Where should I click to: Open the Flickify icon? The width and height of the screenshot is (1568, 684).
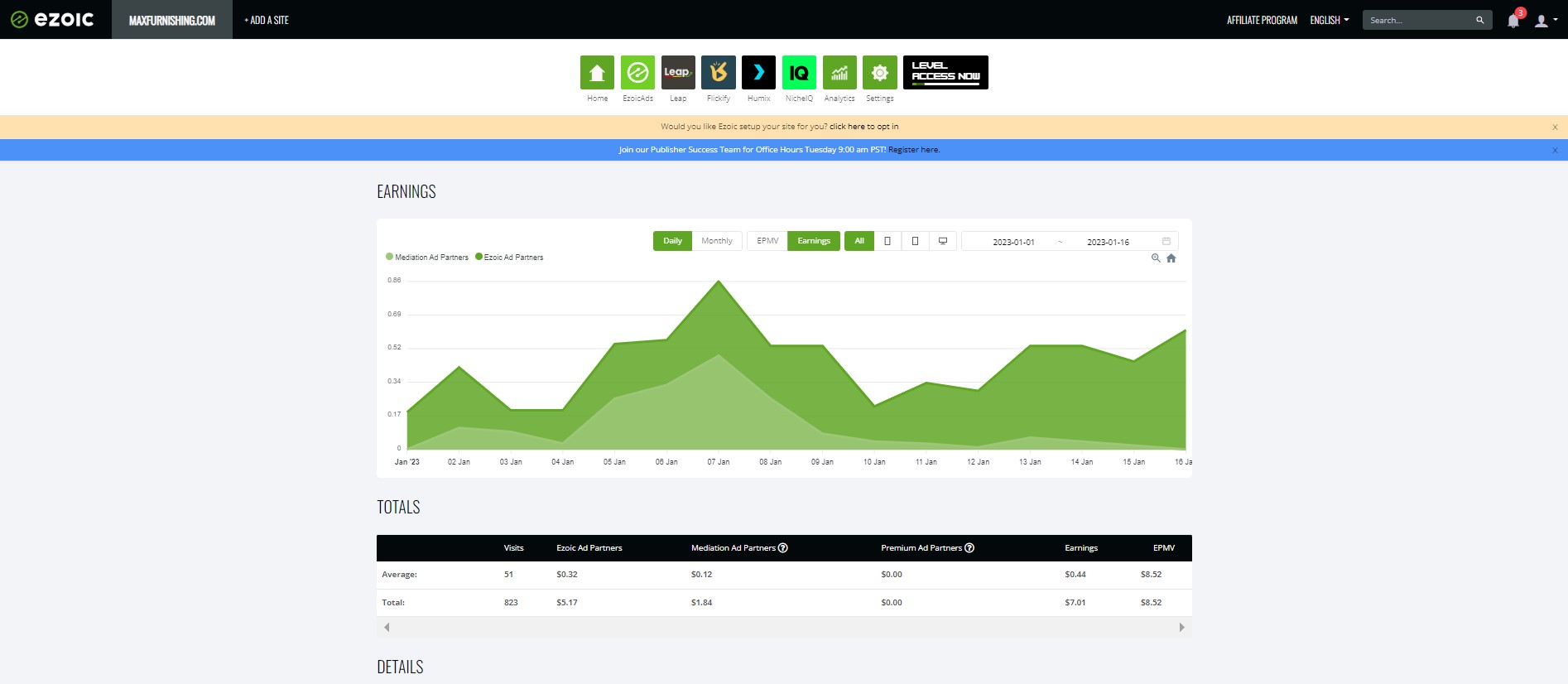point(718,73)
